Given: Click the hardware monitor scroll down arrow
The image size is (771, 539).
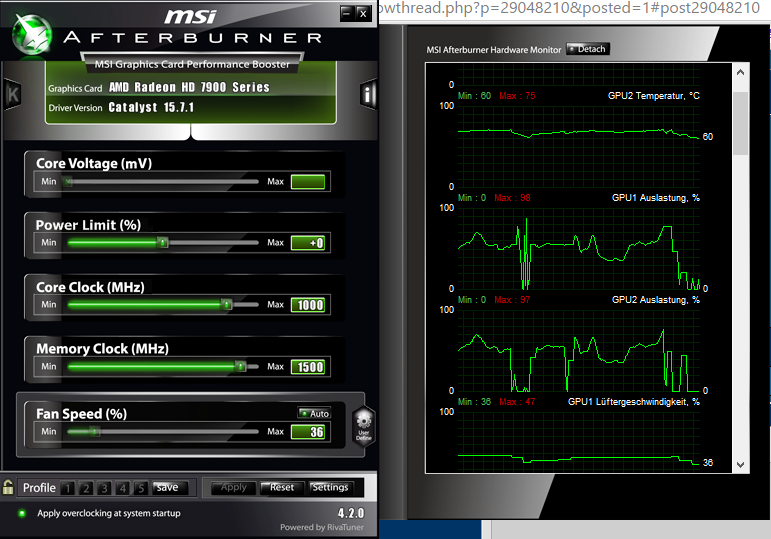Looking at the screenshot, I should tap(741, 465).
